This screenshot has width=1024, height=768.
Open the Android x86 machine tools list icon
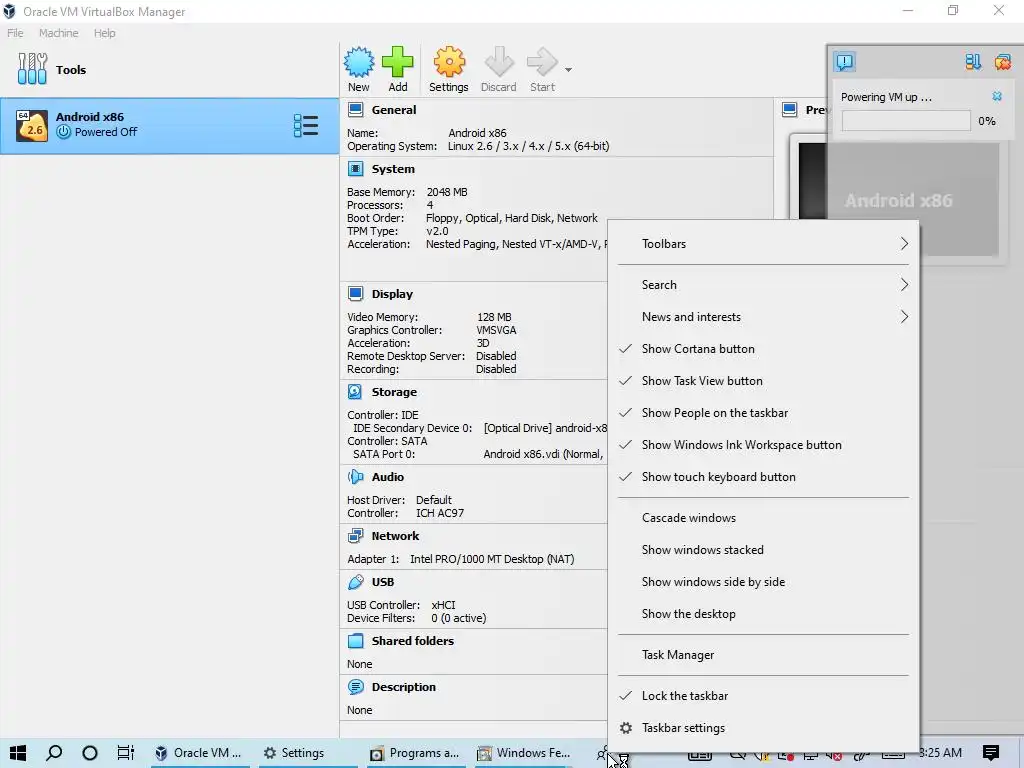306,125
